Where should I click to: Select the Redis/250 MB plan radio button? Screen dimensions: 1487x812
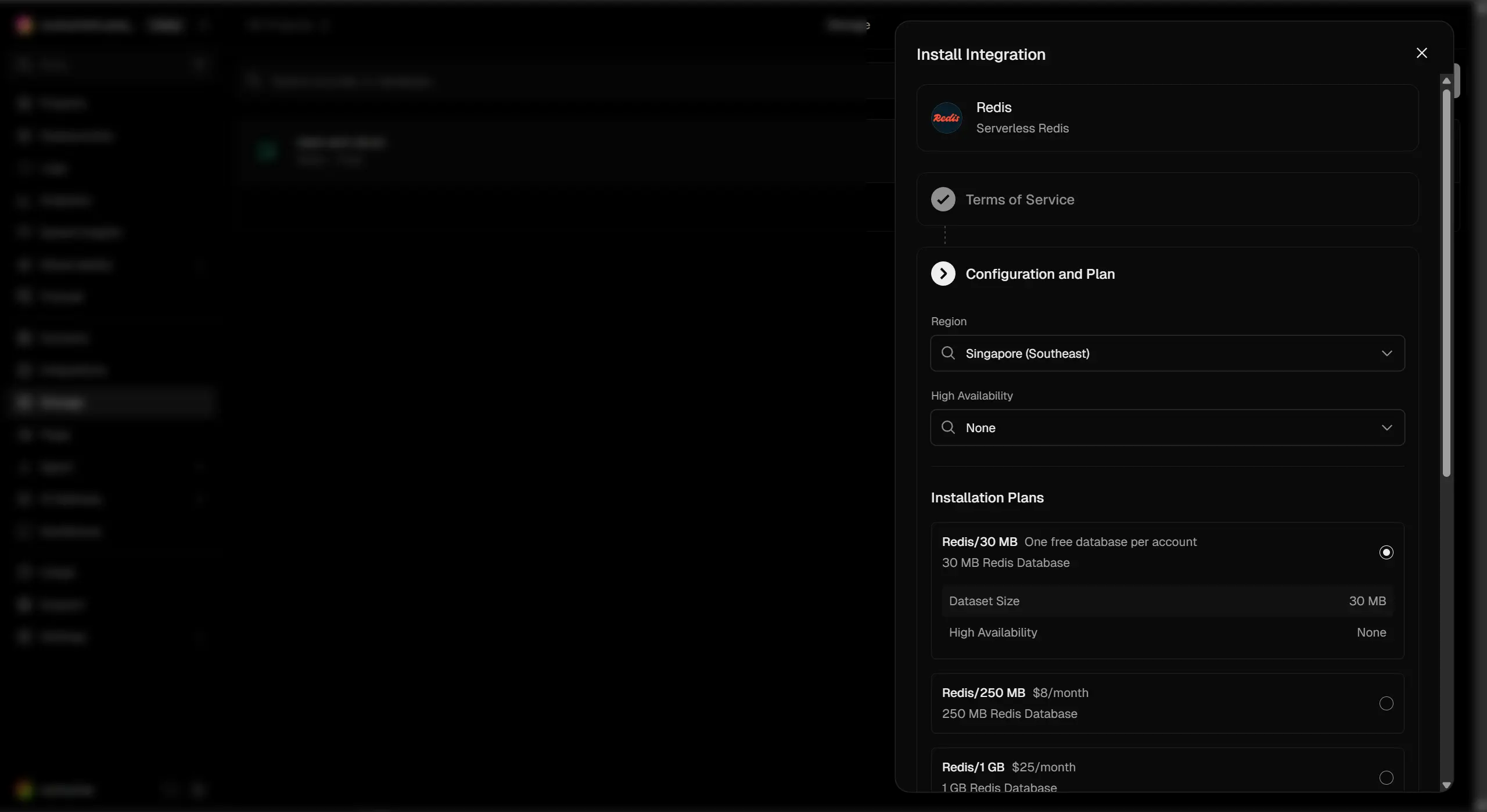tap(1386, 703)
